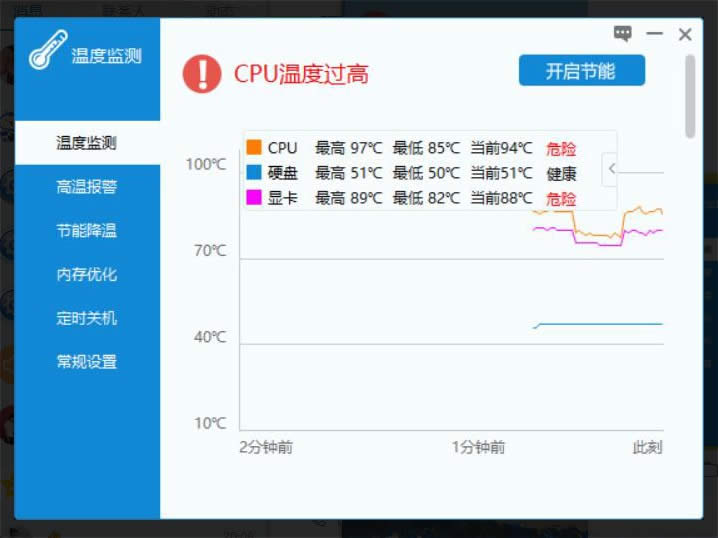Click the 2分钟前 time axis label
The width and height of the screenshot is (718, 538).
point(266,447)
